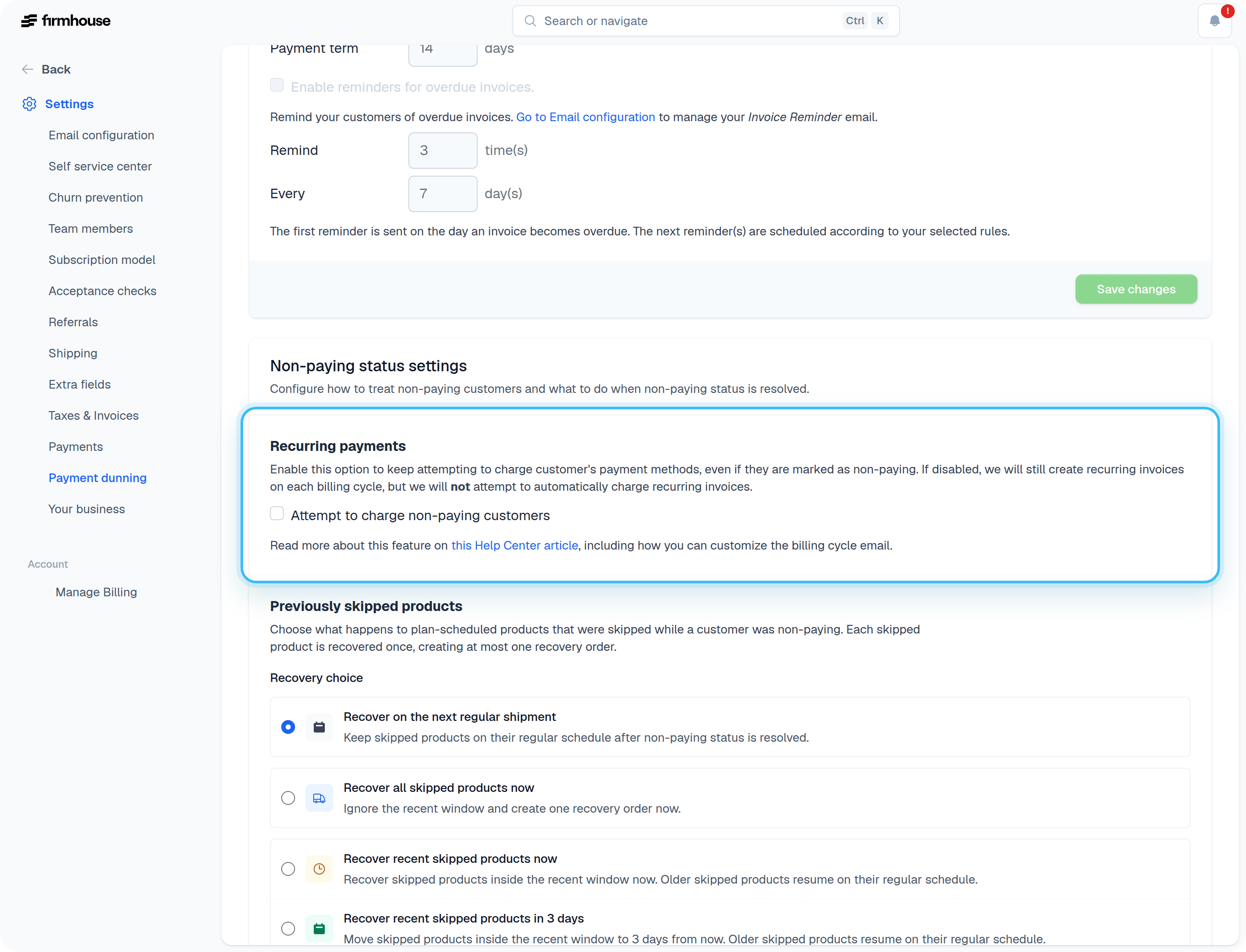1246x952 pixels.
Task: Click the time(s) unit text
Action: (x=506, y=150)
